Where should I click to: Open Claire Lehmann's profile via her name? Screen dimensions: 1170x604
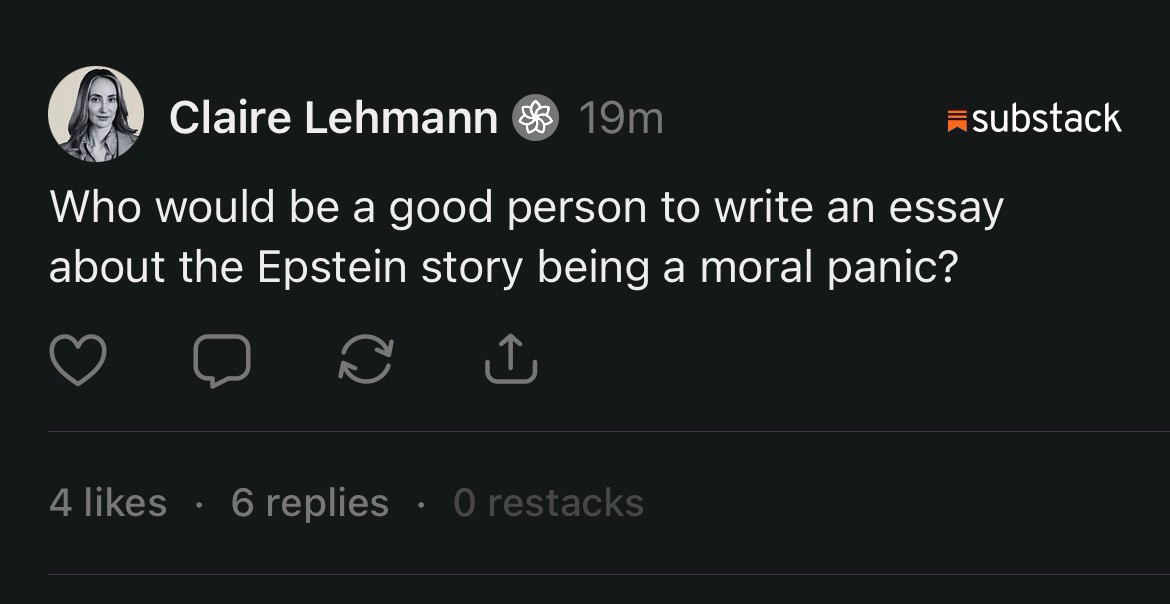click(333, 119)
